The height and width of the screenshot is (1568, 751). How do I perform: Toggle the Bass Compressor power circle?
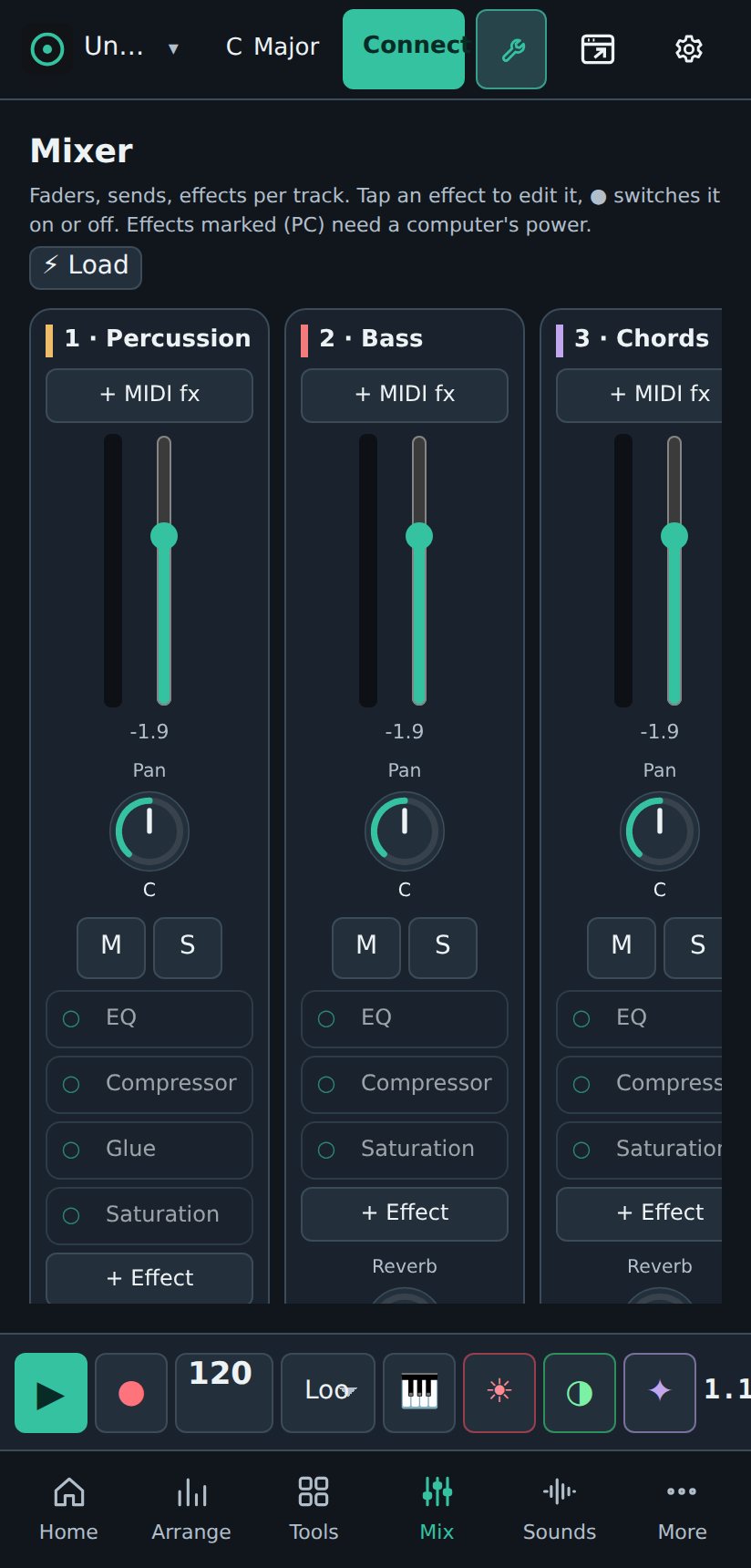pyautogui.click(x=326, y=1085)
